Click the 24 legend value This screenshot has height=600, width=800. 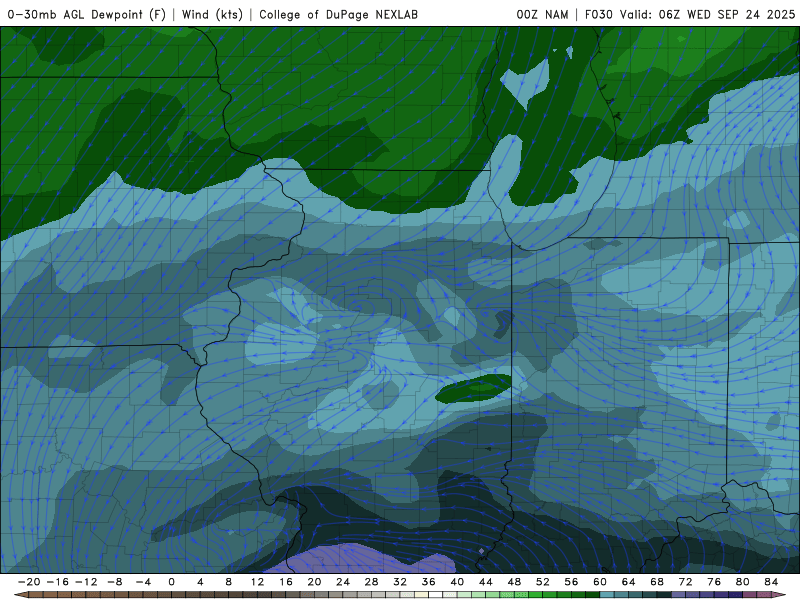(343, 582)
